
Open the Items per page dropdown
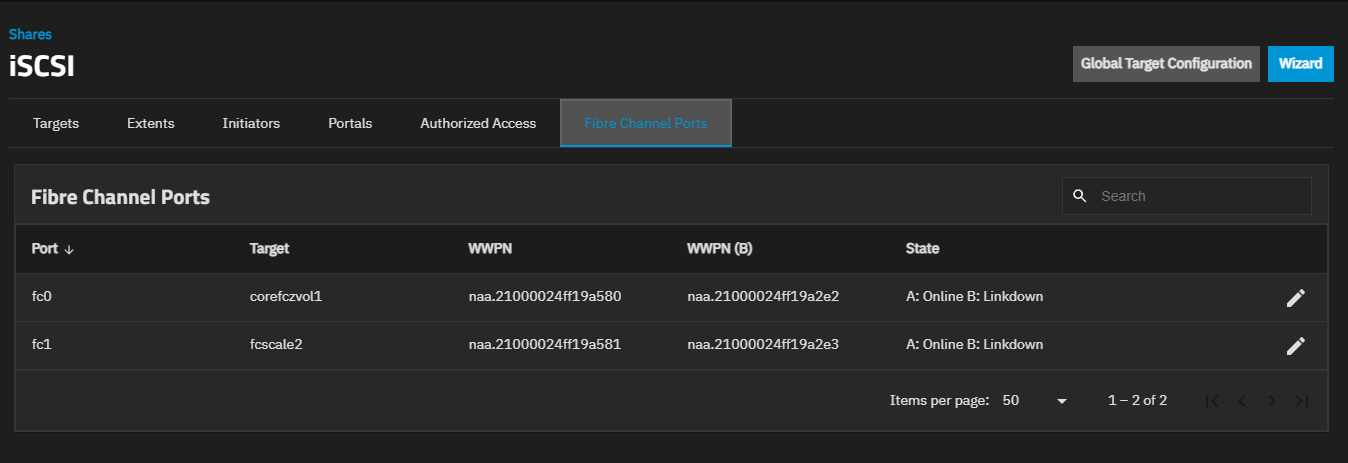1036,401
